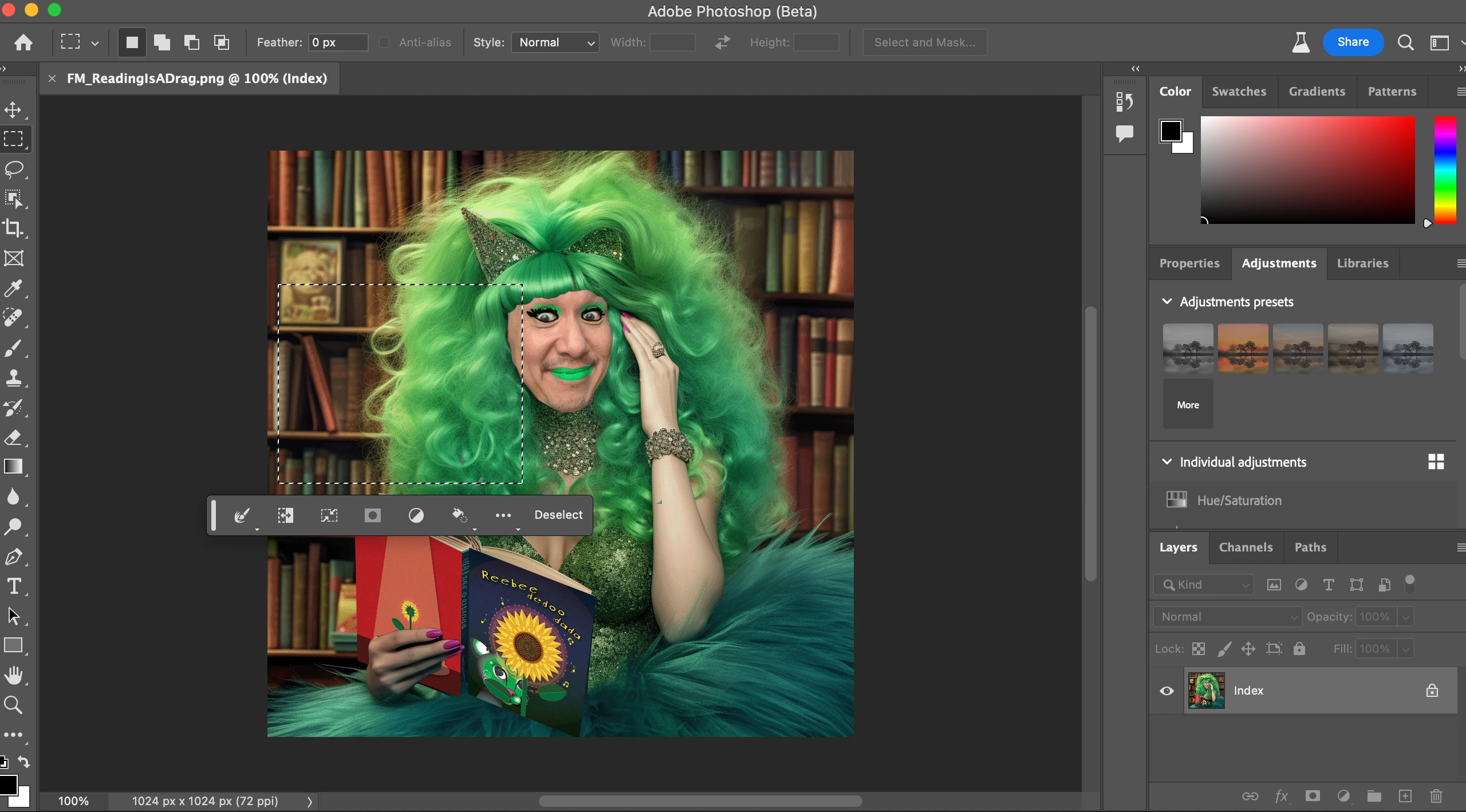
Task: Select the Clone Stamp tool
Action: coord(14,378)
